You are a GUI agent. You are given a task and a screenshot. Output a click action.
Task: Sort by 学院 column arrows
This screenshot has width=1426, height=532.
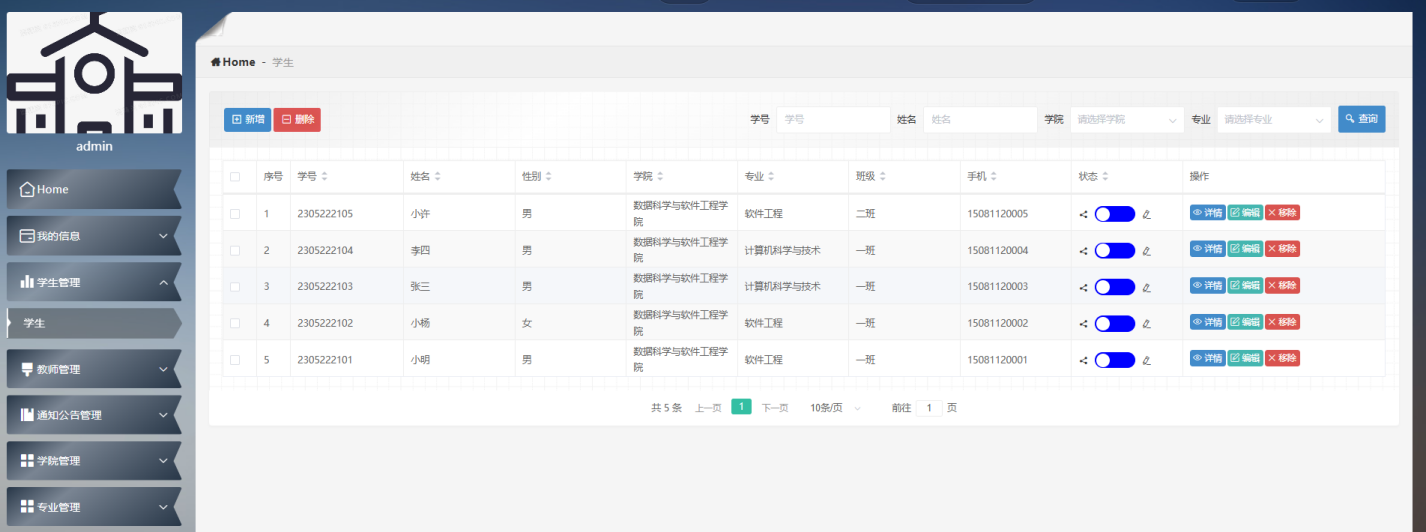[x=659, y=176]
